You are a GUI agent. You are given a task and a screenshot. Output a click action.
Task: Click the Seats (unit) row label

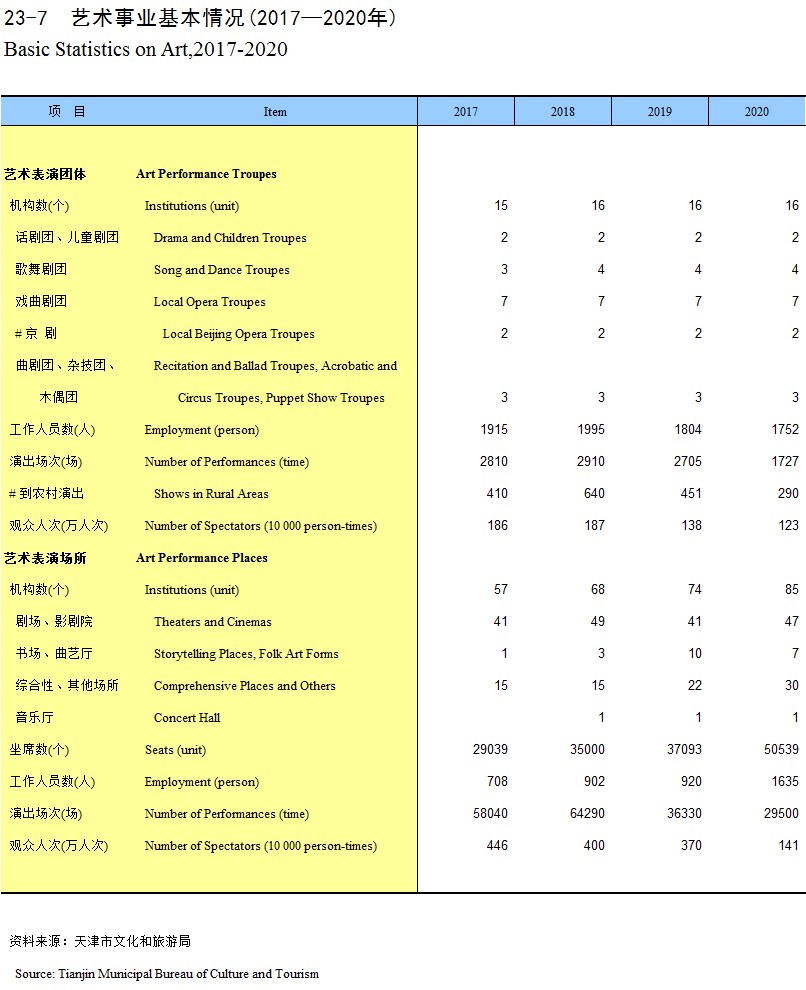click(175, 750)
